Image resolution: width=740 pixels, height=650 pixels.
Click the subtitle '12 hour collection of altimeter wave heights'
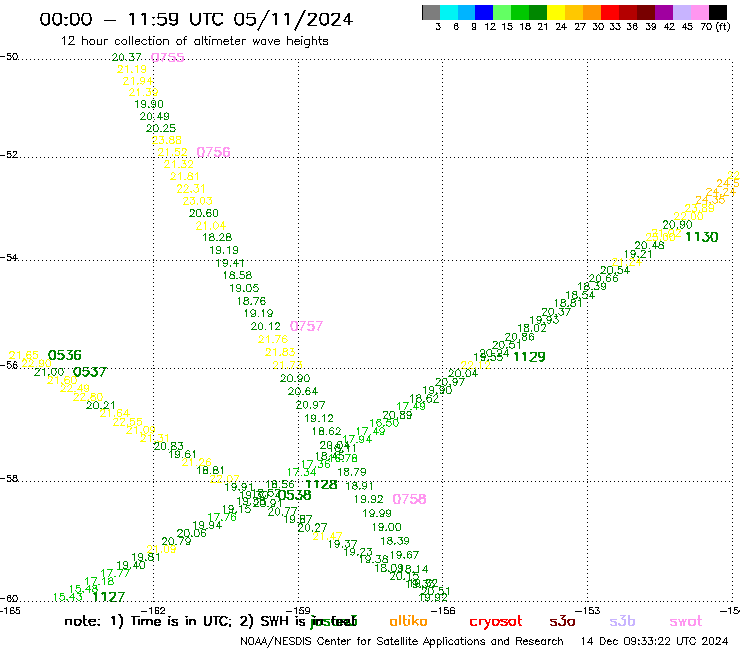coord(194,41)
